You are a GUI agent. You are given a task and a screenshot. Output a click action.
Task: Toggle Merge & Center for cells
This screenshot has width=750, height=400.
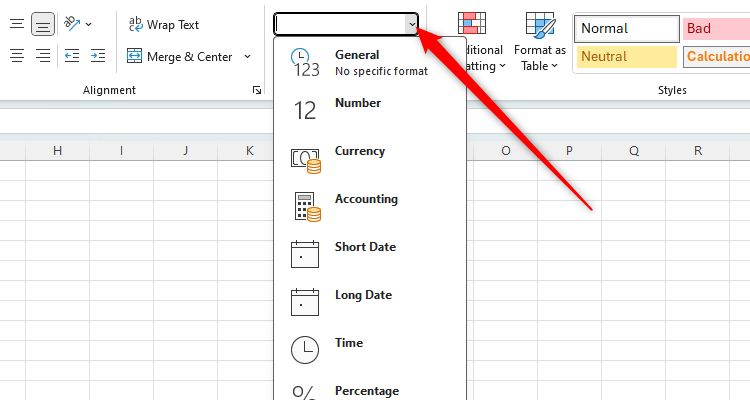[x=180, y=56]
